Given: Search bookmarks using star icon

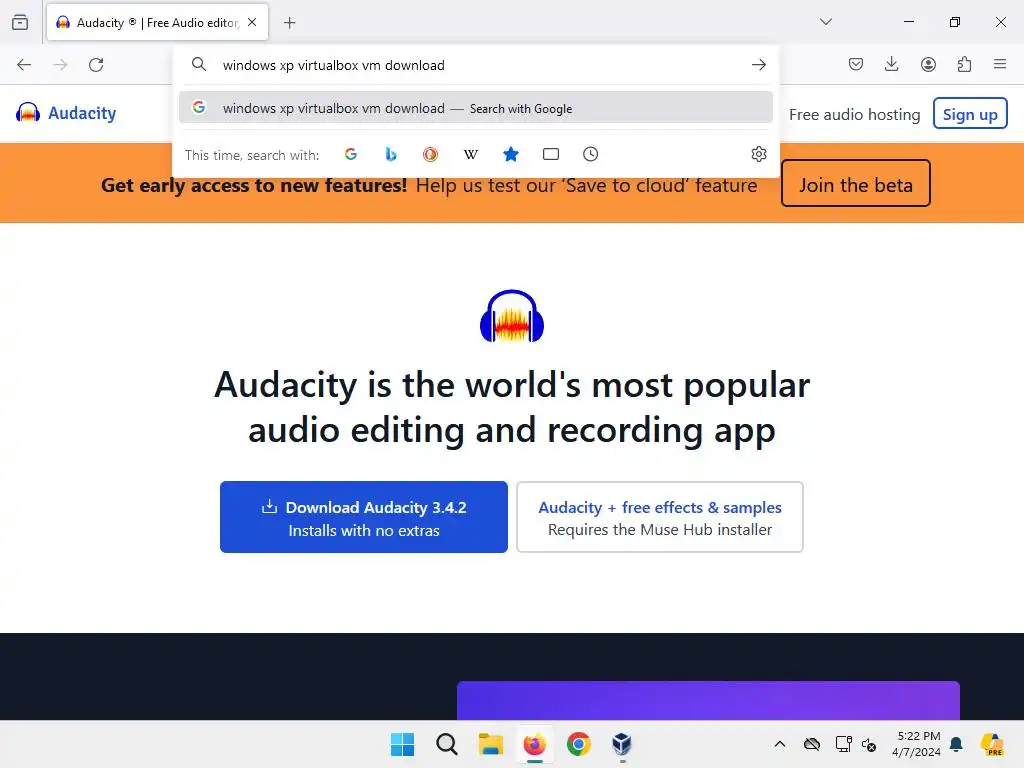Looking at the screenshot, I should click(x=511, y=154).
